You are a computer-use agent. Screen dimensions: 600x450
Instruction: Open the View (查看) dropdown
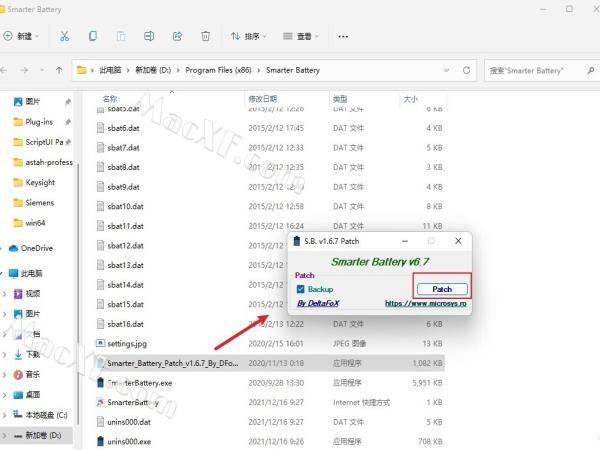point(301,36)
